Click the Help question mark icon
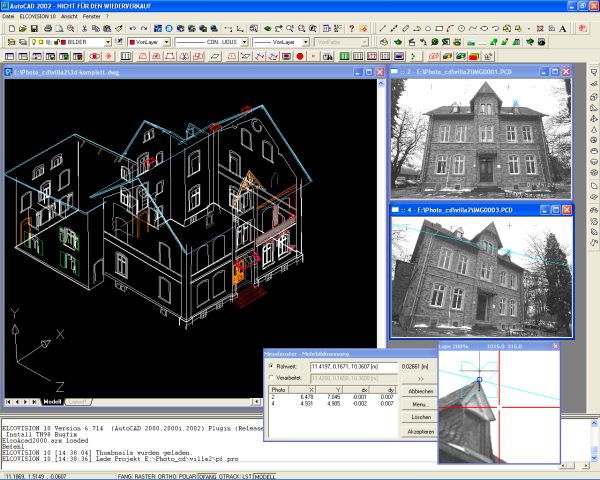Image resolution: width=600 pixels, height=480 pixels. (x=352, y=28)
